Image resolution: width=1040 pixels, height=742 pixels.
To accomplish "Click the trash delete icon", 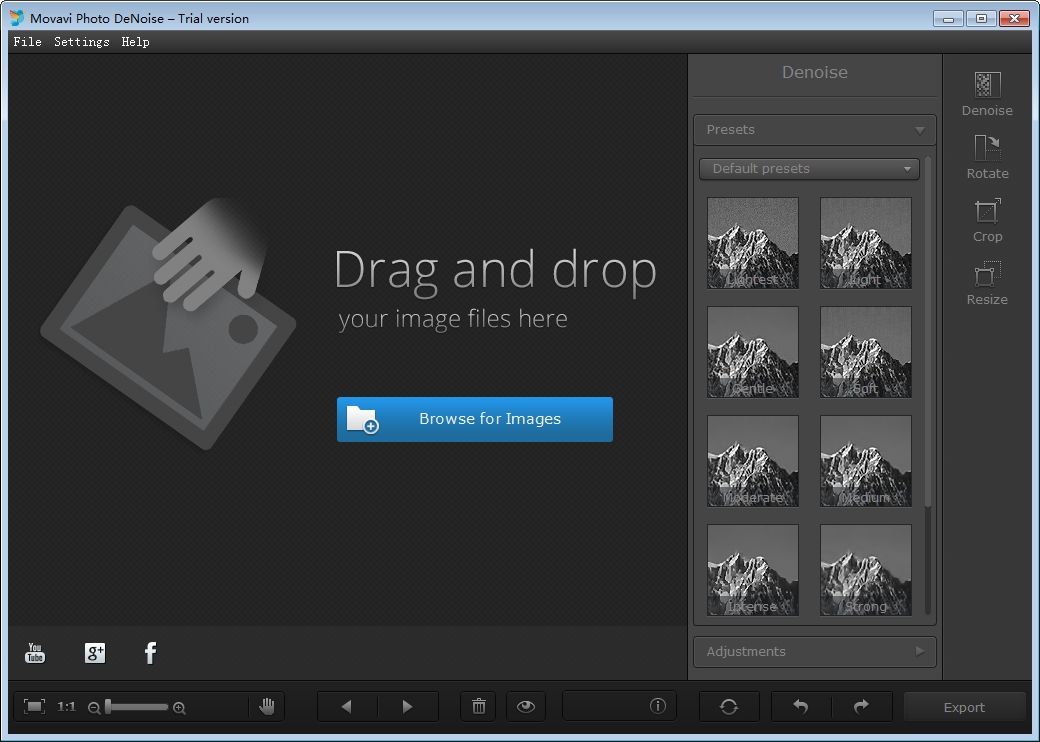I will point(479,707).
